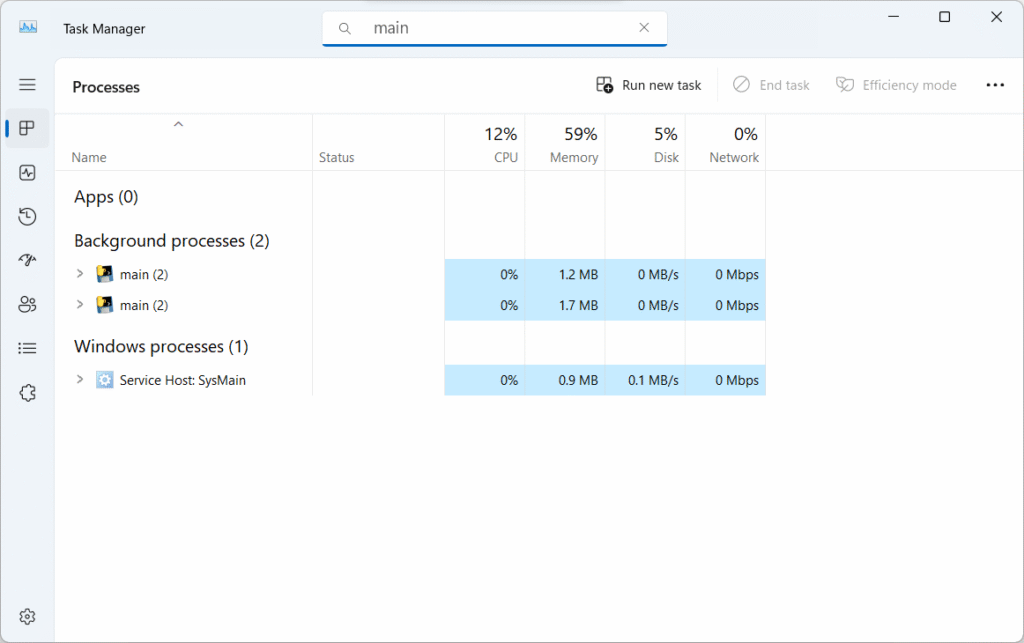This screenshot has height=643, width=1024.
Task: Go to Startup apps page
Action: (27, 261)
